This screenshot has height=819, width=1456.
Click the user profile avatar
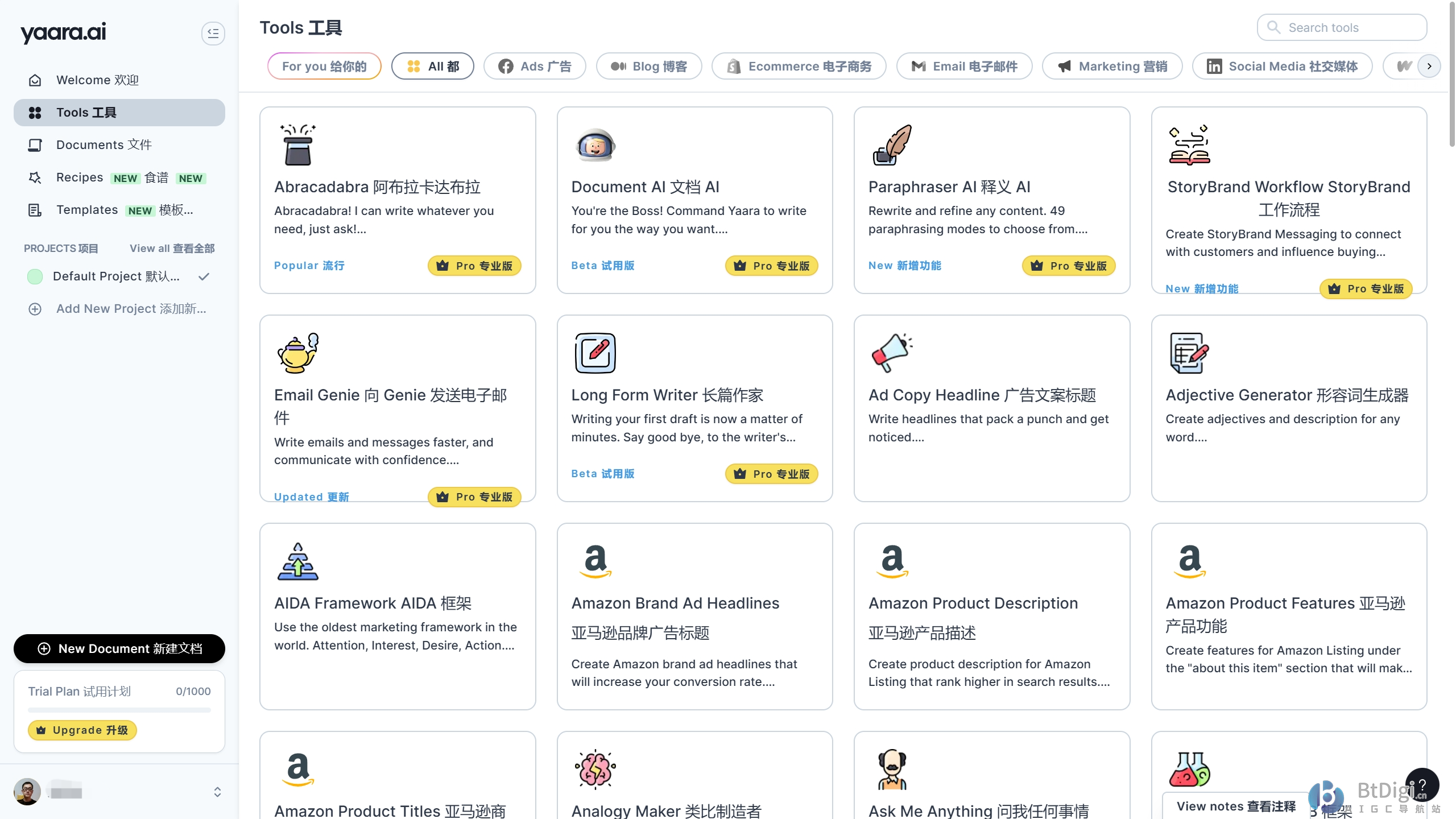(x=27, y=792)
